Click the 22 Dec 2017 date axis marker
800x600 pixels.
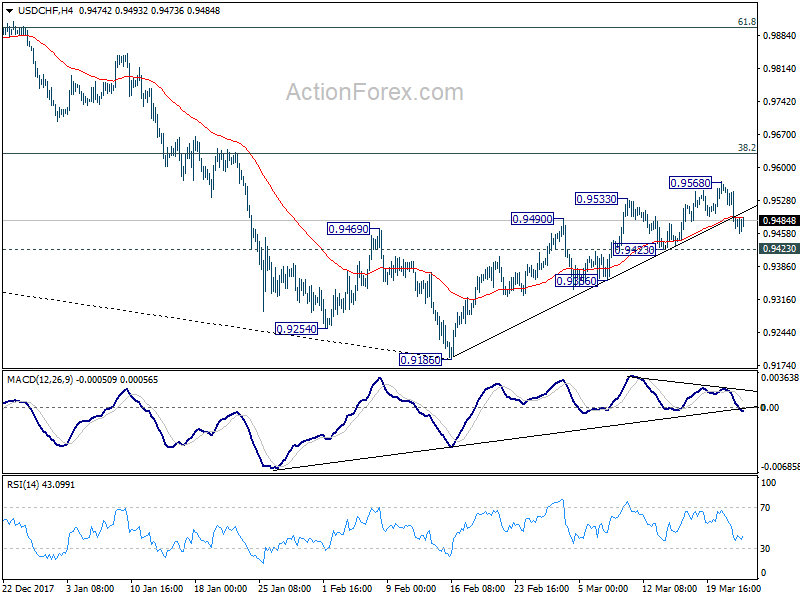pyautogui.click(x=29, y=588)
